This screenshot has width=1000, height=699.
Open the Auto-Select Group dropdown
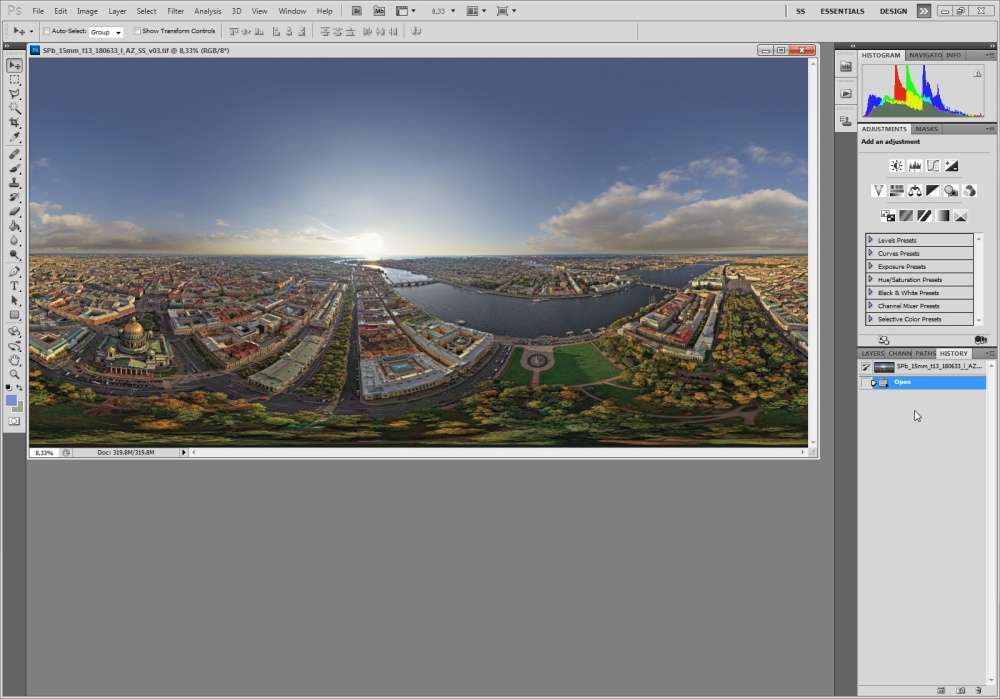106,32
